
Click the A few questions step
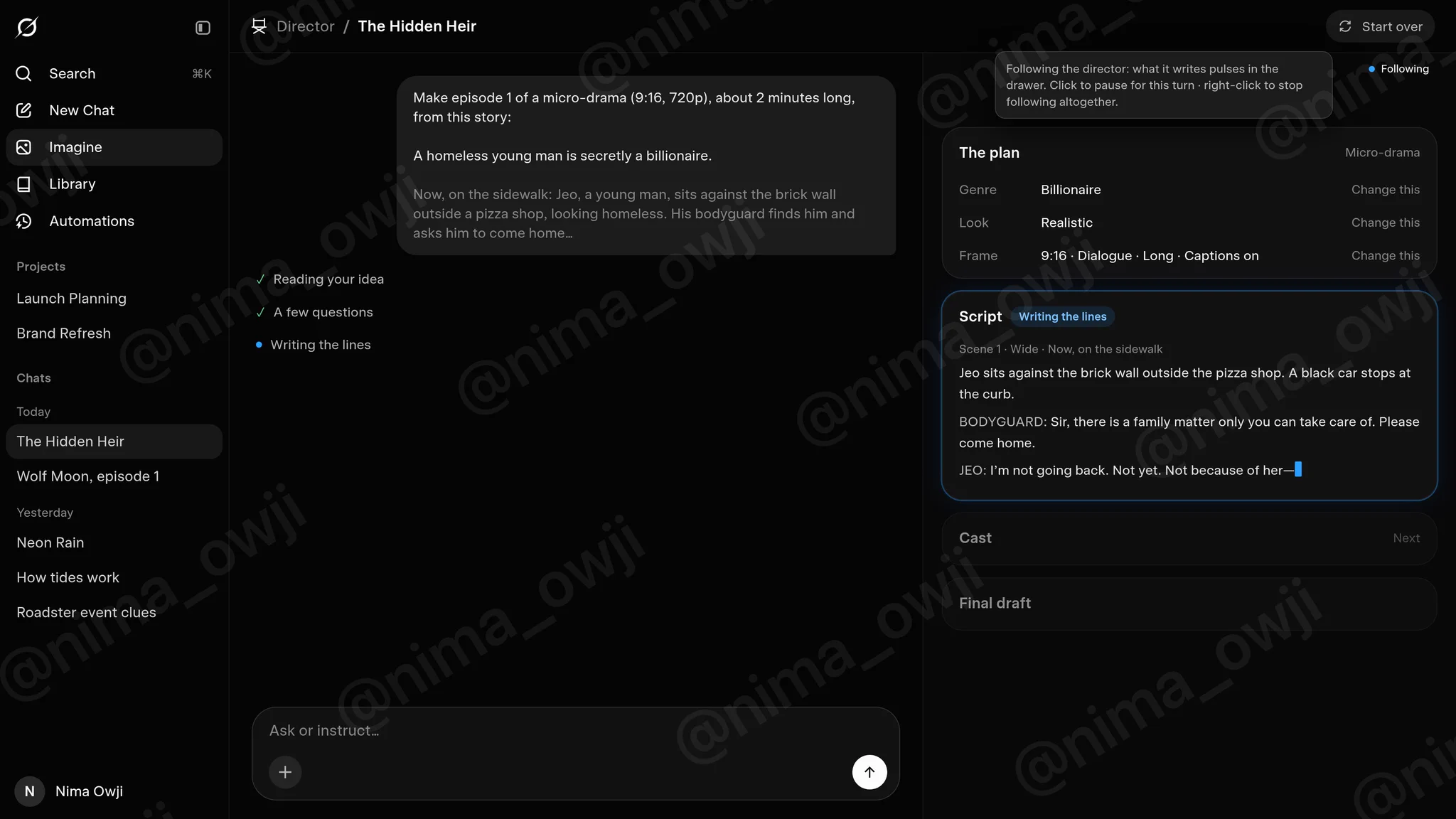314,312
